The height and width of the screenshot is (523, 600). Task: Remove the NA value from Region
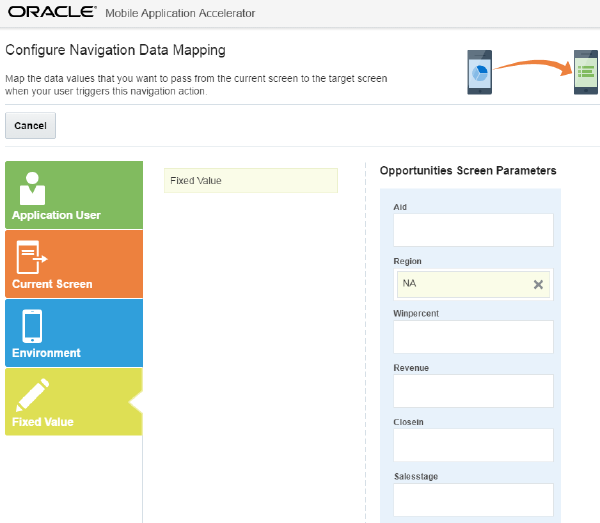(x=538, y=284)
